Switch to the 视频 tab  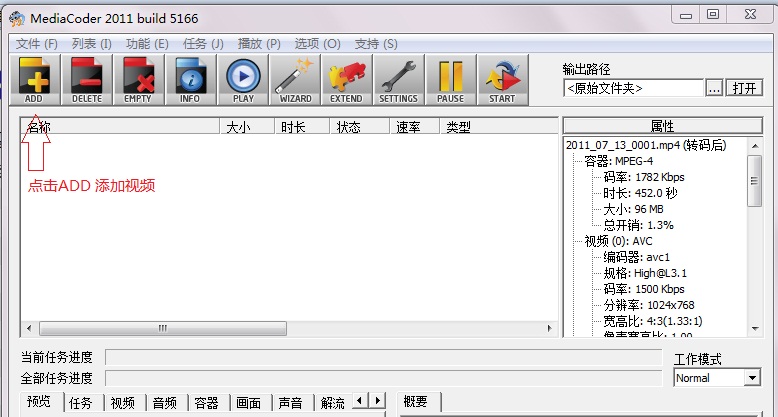tap(123, 403)
